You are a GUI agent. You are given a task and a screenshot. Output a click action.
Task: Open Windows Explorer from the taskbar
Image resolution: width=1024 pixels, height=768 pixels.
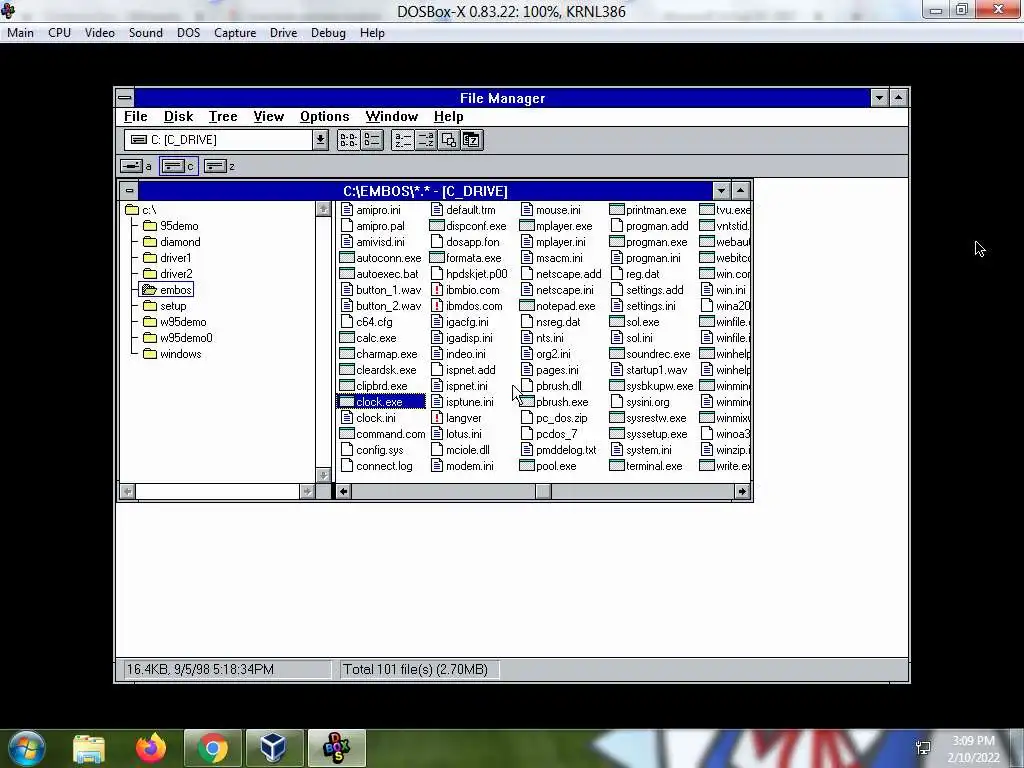pyautogui.click(x=89, y=748)
